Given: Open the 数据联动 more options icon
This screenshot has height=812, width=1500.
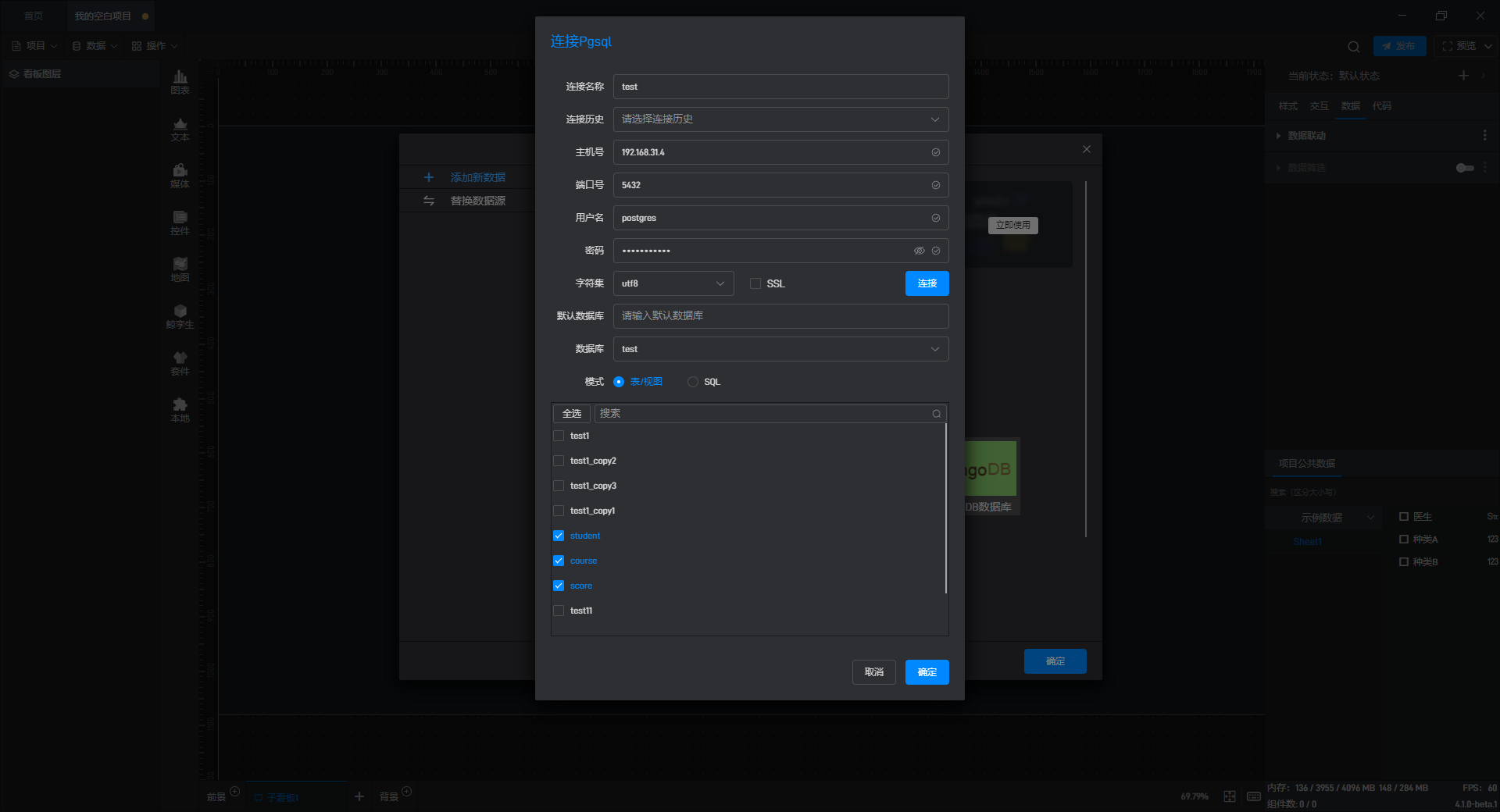Looking at the screenshot, I should pos(1485,136).
